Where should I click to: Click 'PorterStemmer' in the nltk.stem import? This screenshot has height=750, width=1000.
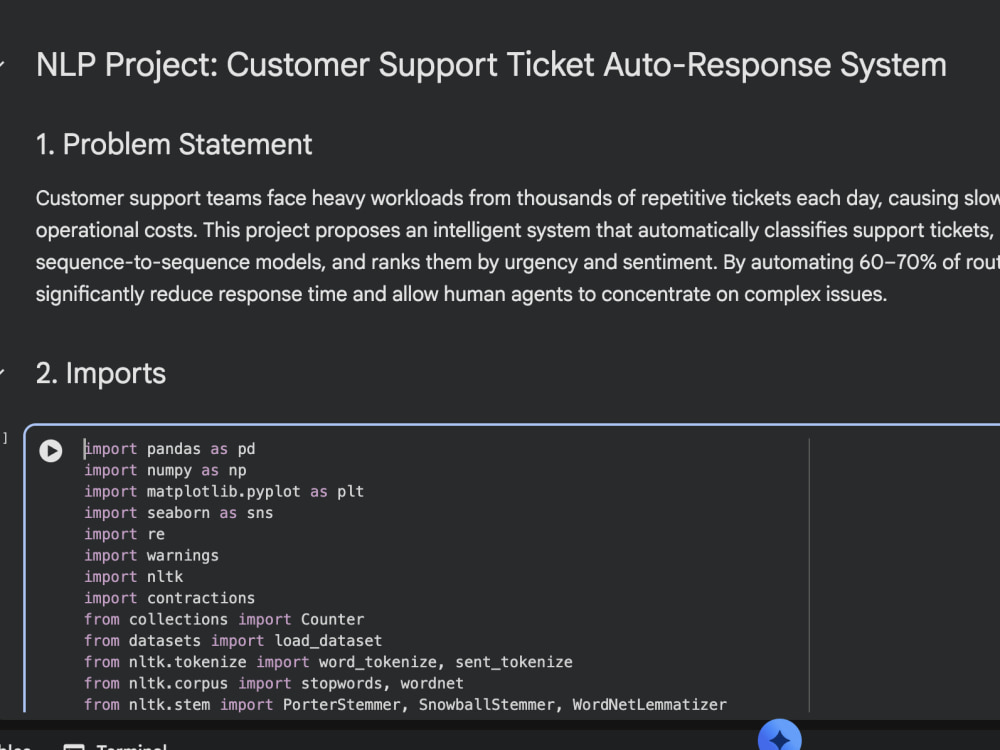(341, 705)
